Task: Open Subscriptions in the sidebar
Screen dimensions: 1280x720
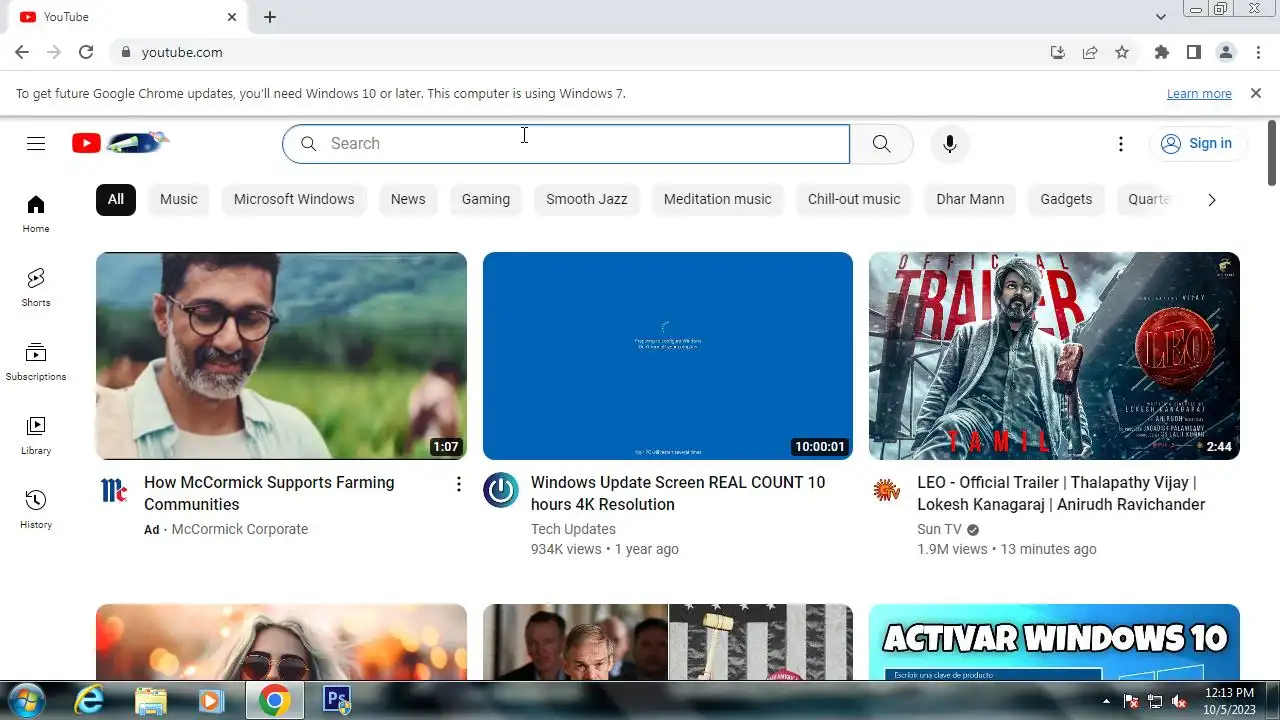Action: point(36,362)
